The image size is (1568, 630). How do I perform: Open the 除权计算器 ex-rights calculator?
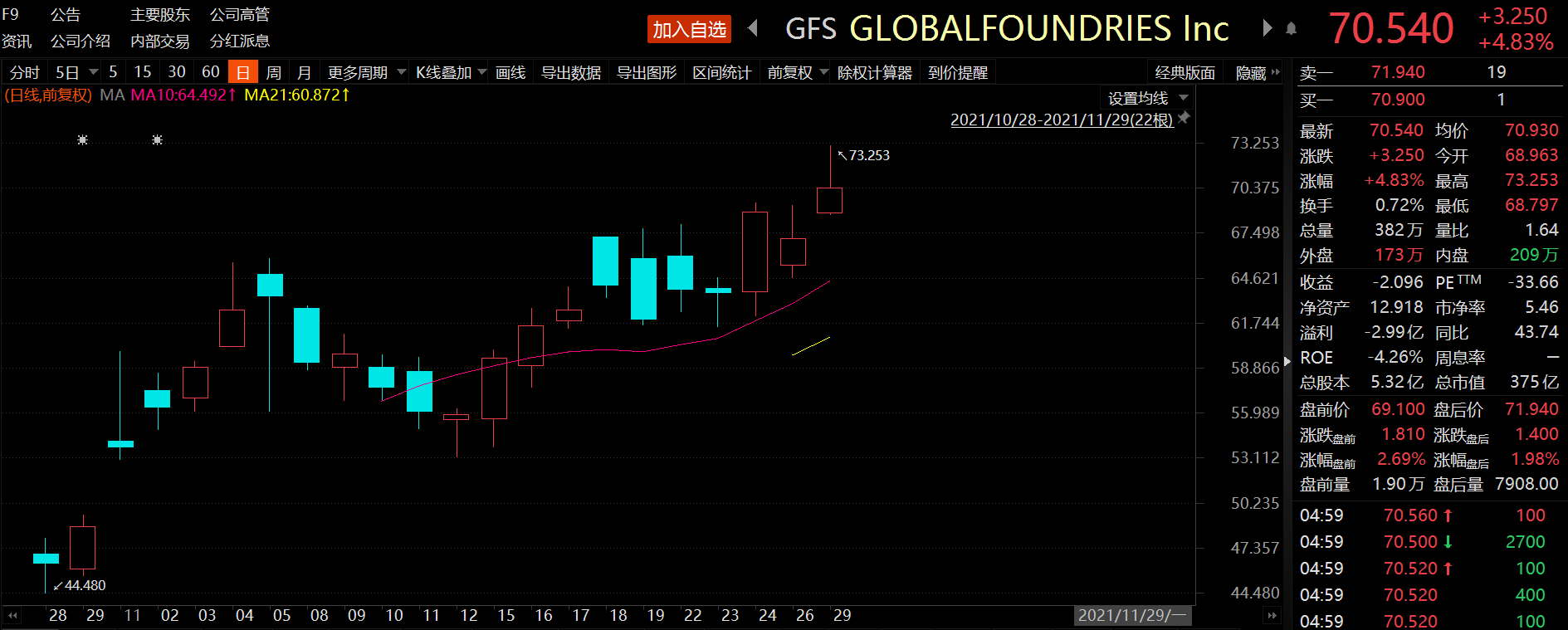tap(875, 72)
